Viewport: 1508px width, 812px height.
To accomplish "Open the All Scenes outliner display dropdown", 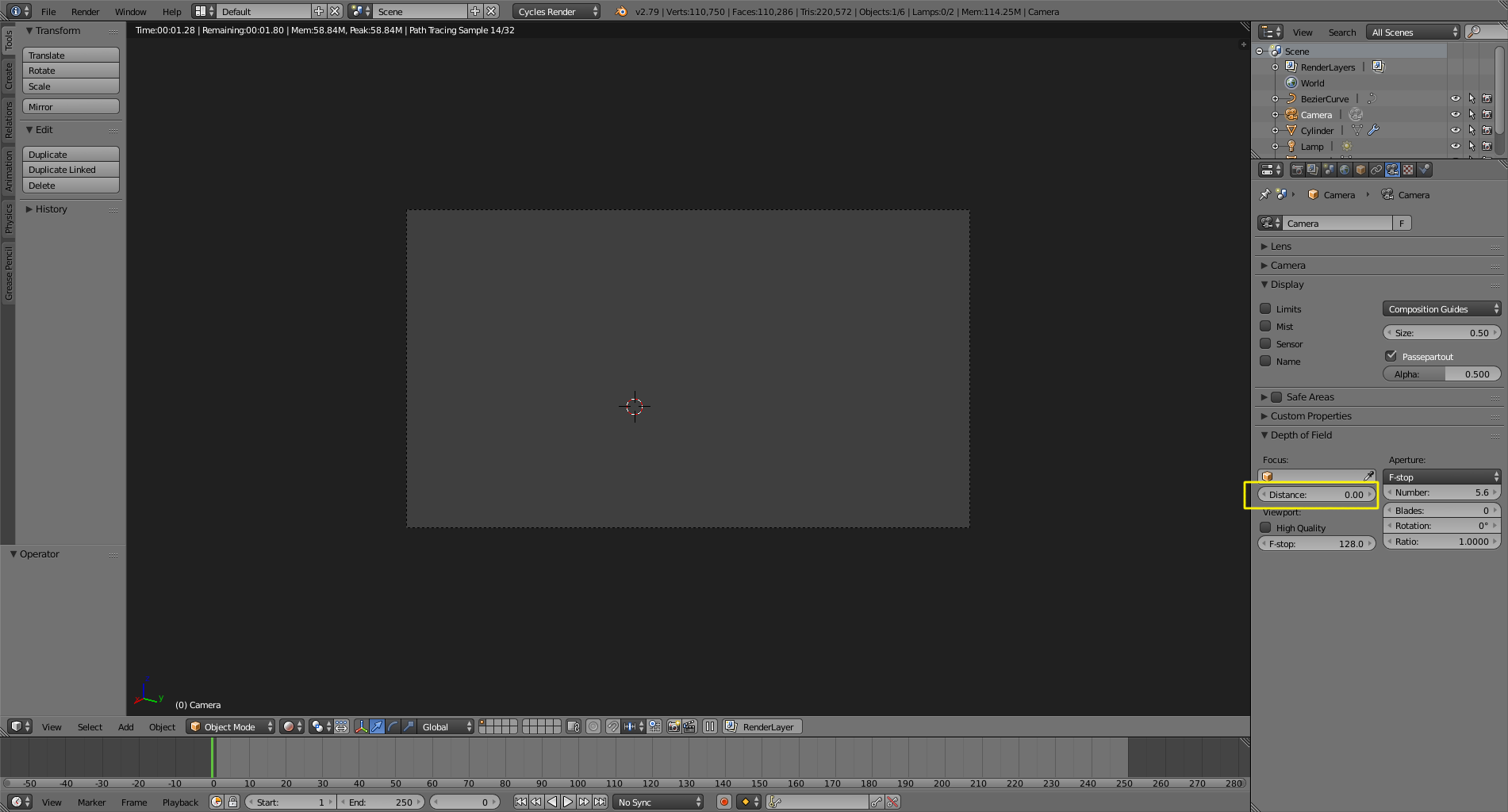I will (x=1414, y=32).
